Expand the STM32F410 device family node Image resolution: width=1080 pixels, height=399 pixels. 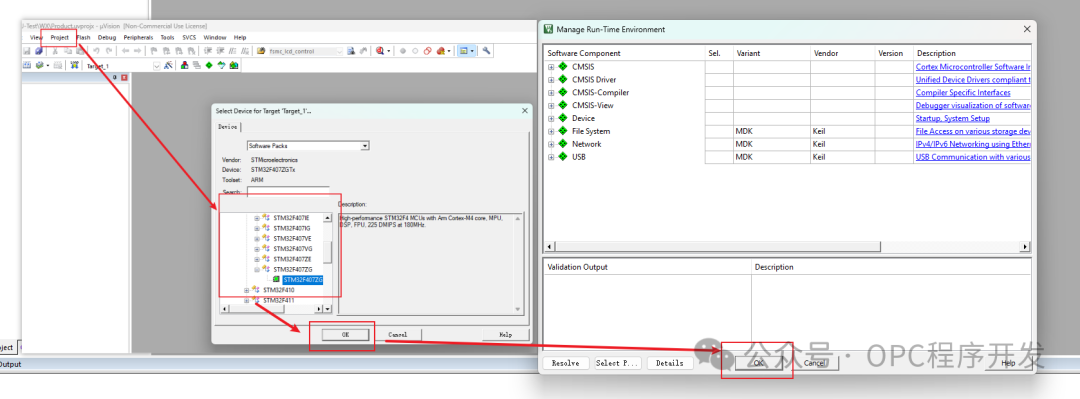tap(247, 290)
